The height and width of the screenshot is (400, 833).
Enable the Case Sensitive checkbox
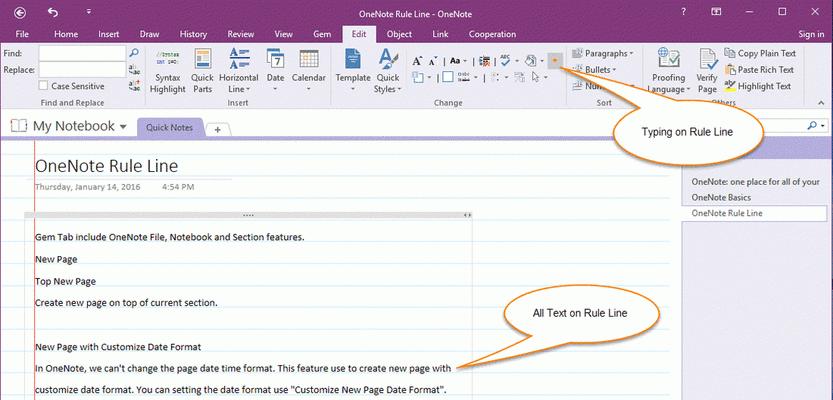point(44,86)
